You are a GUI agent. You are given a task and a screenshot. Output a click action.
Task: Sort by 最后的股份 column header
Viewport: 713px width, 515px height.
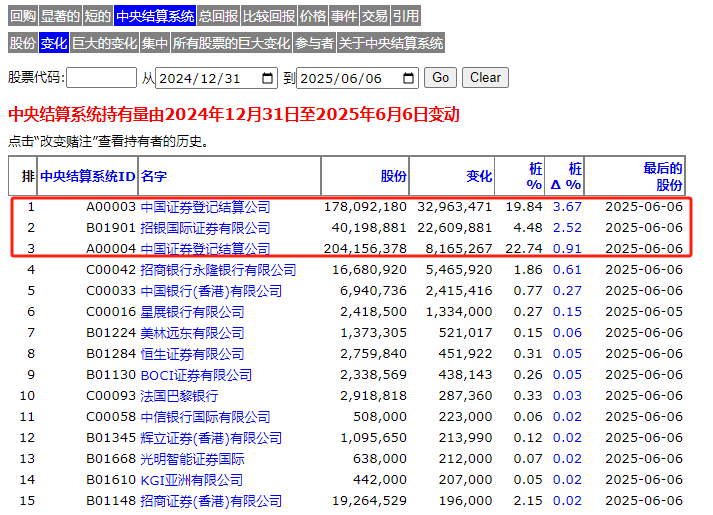click(x=663, y=176)
